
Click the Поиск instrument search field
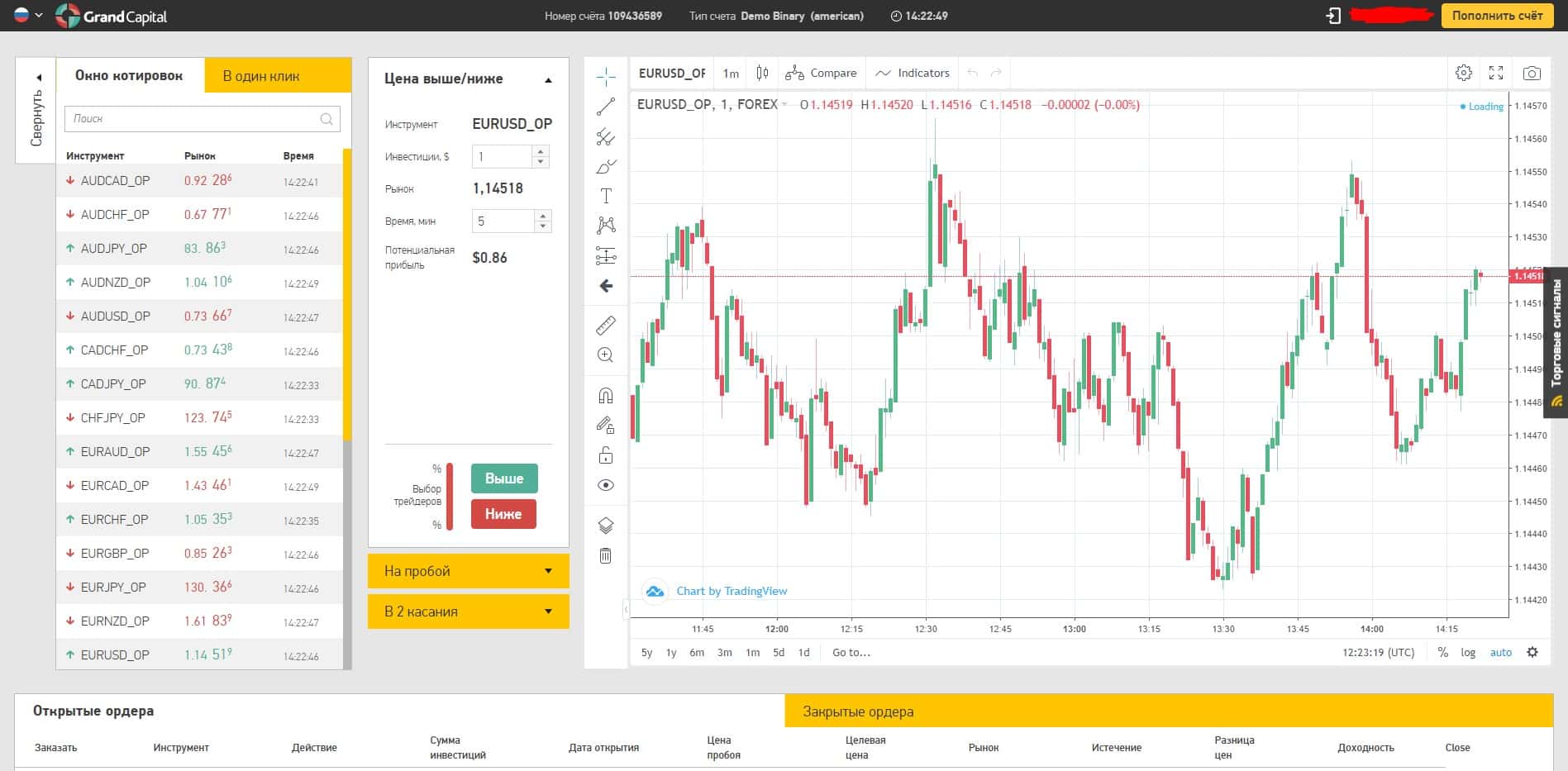203,119
